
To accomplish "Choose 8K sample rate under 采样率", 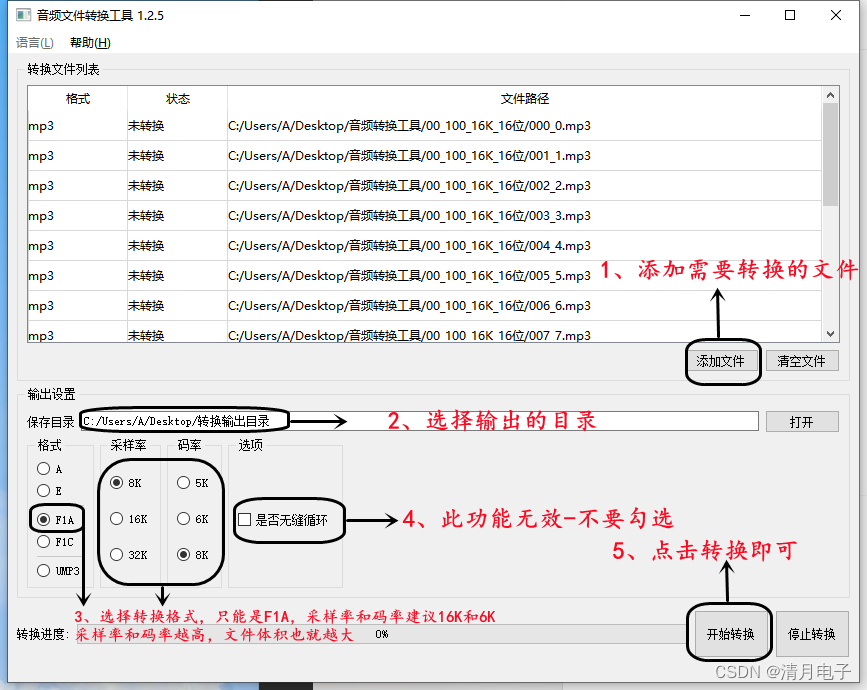I will click(x=126, y=483).
